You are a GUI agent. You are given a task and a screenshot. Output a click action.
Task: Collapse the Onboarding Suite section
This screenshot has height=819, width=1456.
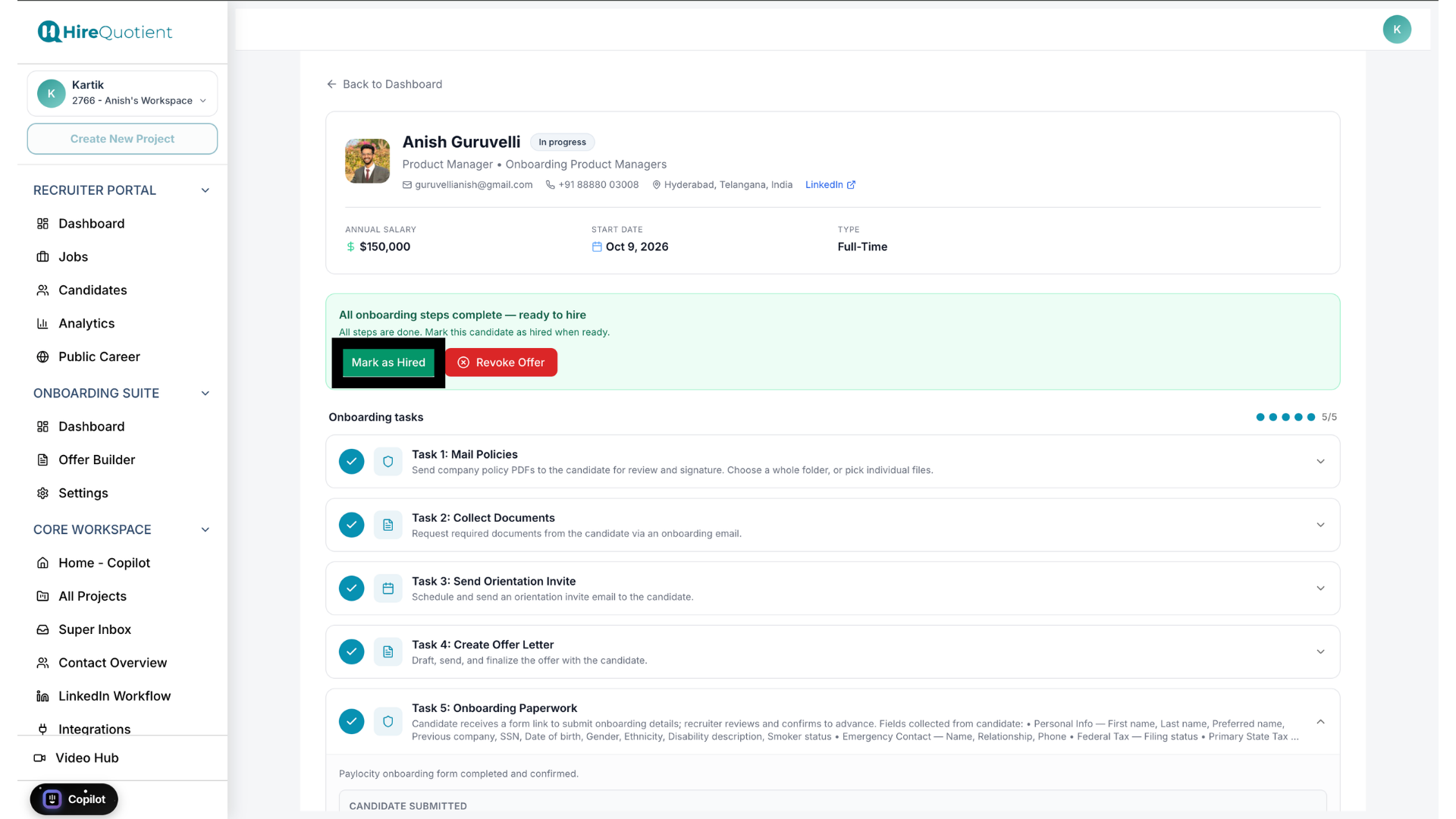click(x=205, y=394)
